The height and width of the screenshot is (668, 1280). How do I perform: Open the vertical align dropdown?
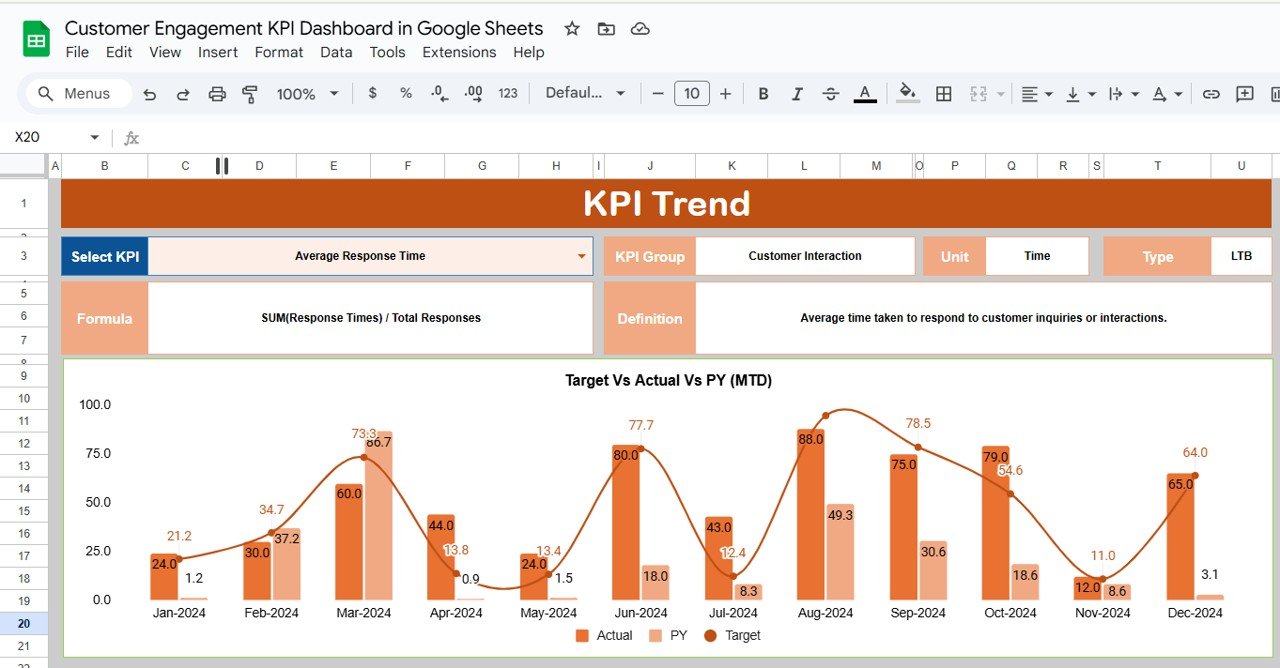coord(1080,94)
